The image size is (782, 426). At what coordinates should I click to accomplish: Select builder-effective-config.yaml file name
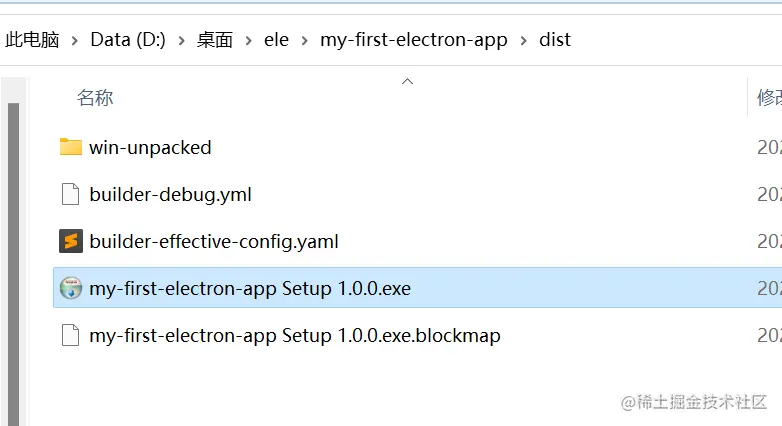(213, 241)
